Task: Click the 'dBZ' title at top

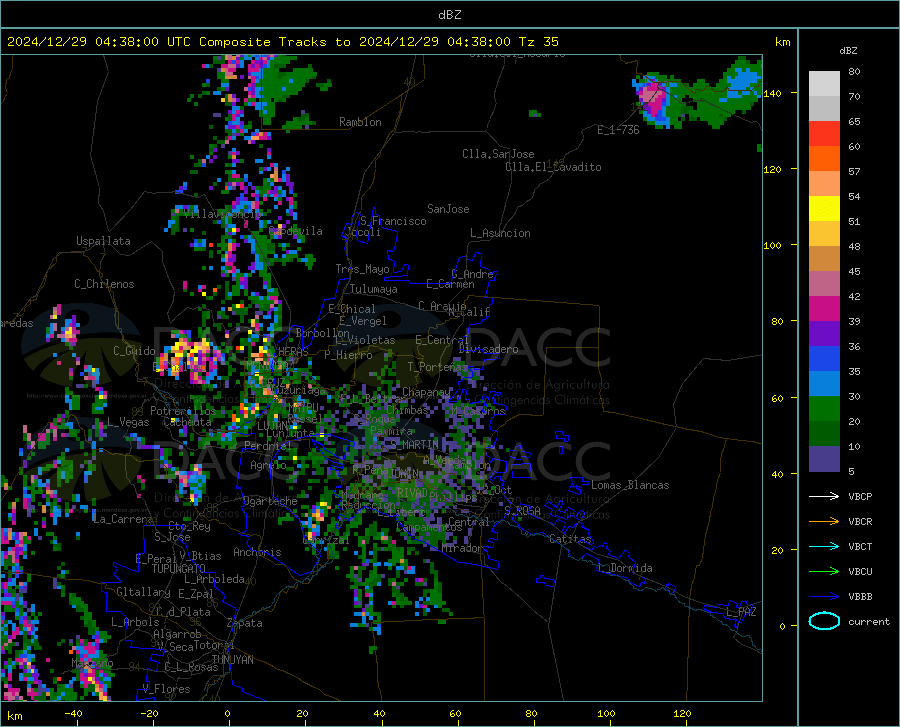Action: coord(449,15)
